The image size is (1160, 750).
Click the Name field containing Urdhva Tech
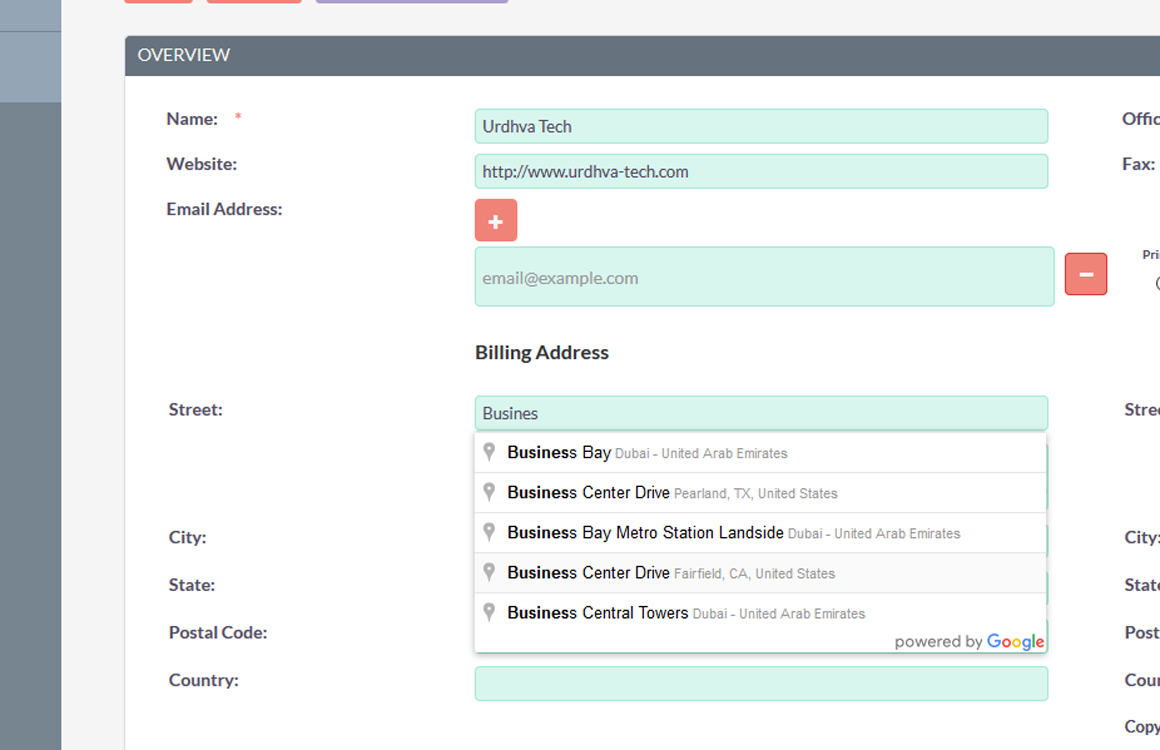[760, 126]
